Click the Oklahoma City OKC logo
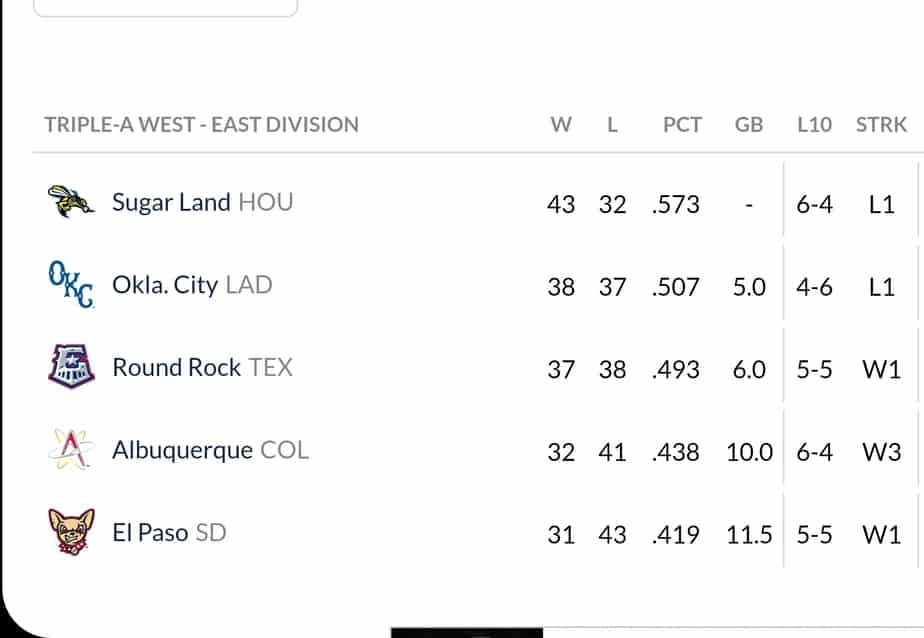This screenshot has height=638, width=924. coord(71,285)
